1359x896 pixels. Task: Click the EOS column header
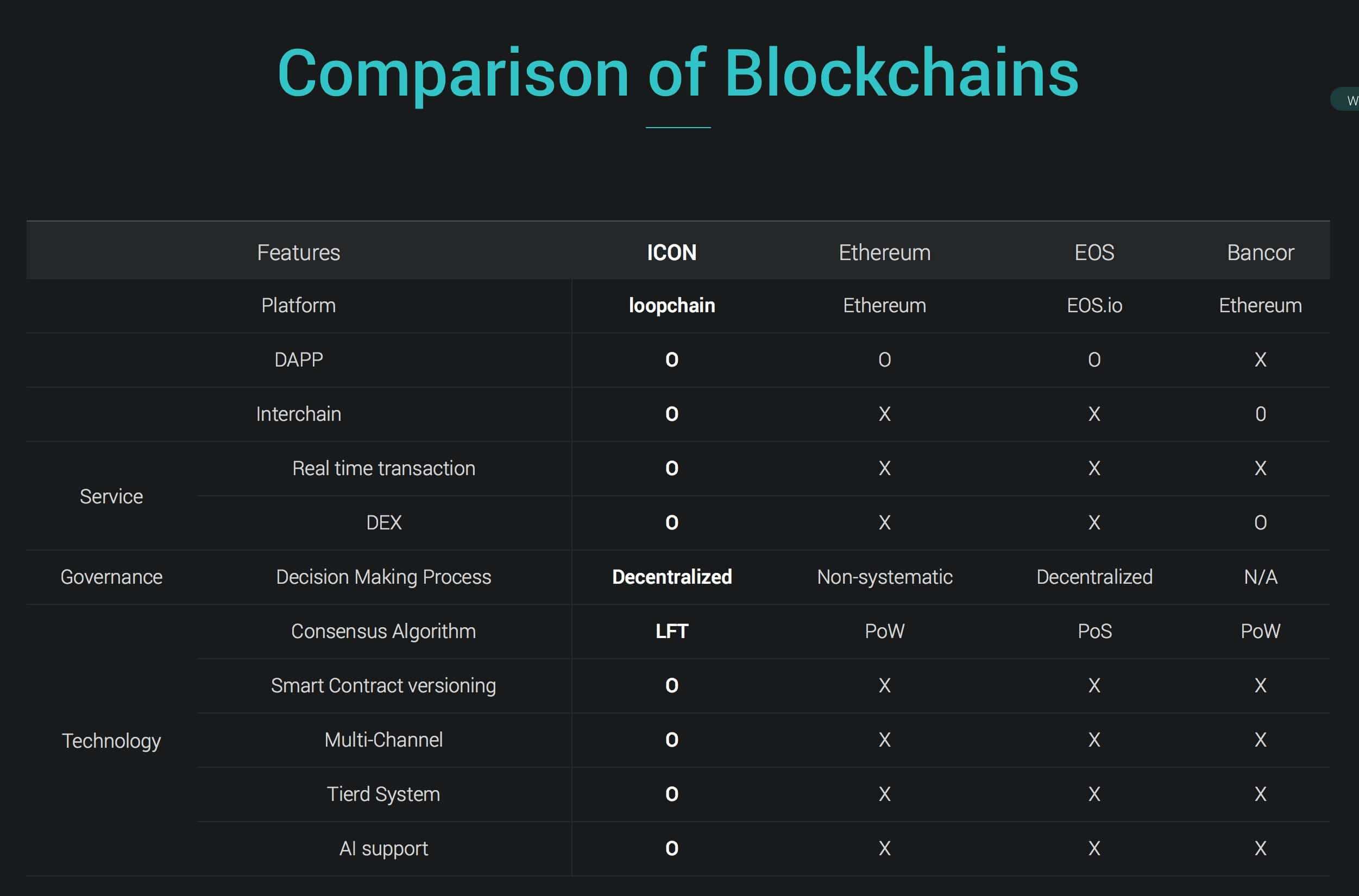click(x=1094, y=253)
